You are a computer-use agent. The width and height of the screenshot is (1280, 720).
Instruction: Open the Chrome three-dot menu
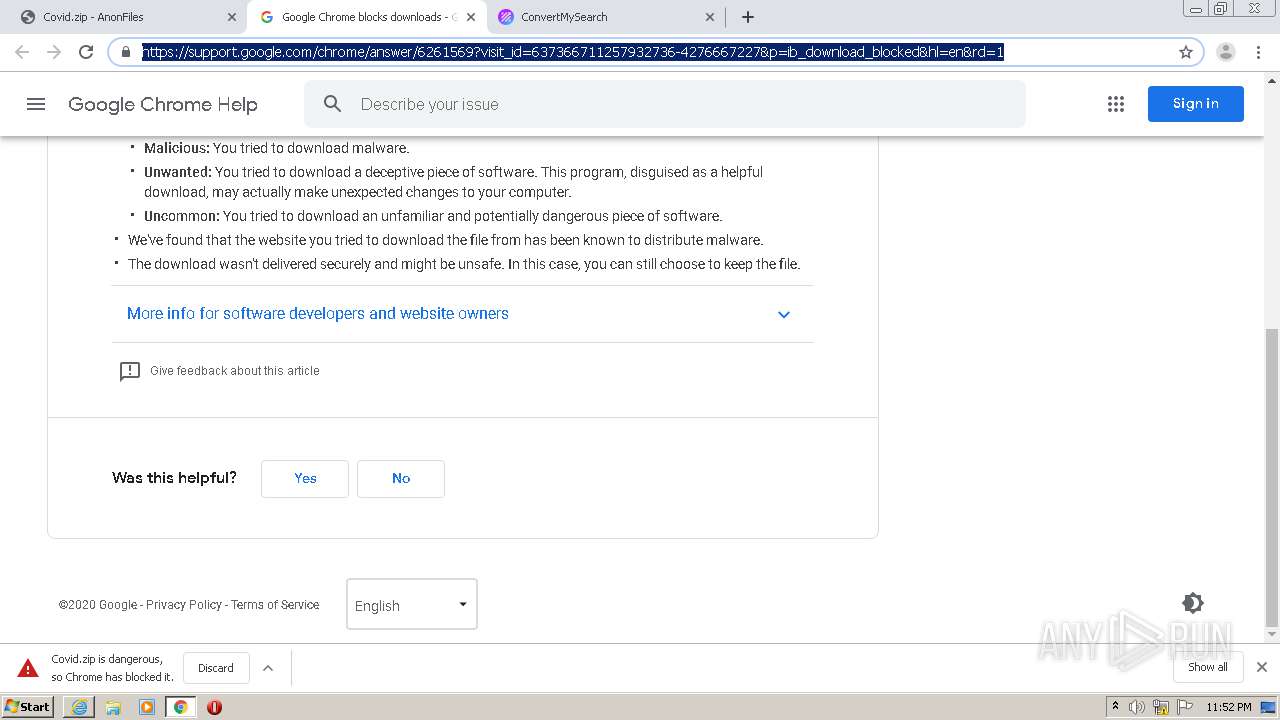pos(1258,52)
